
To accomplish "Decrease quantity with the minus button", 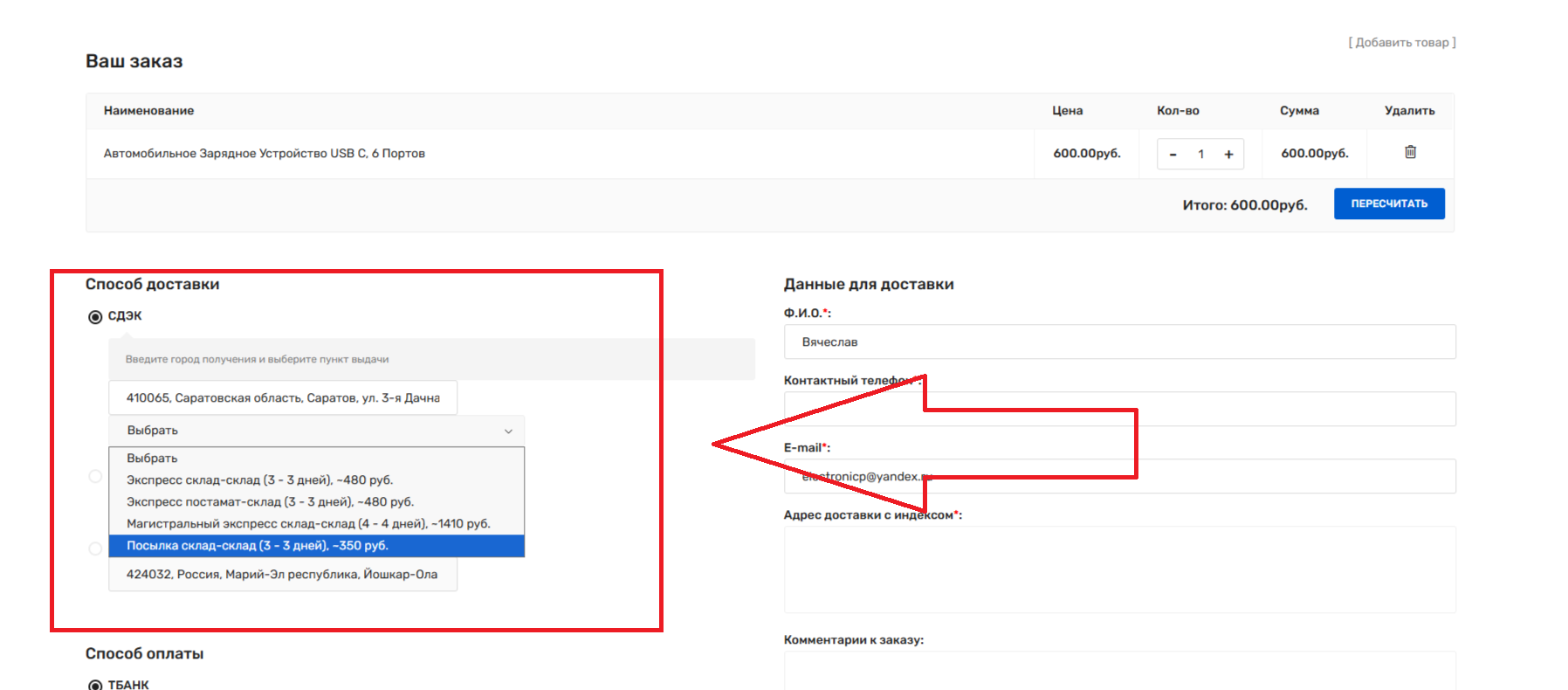I will [1173, 155].
